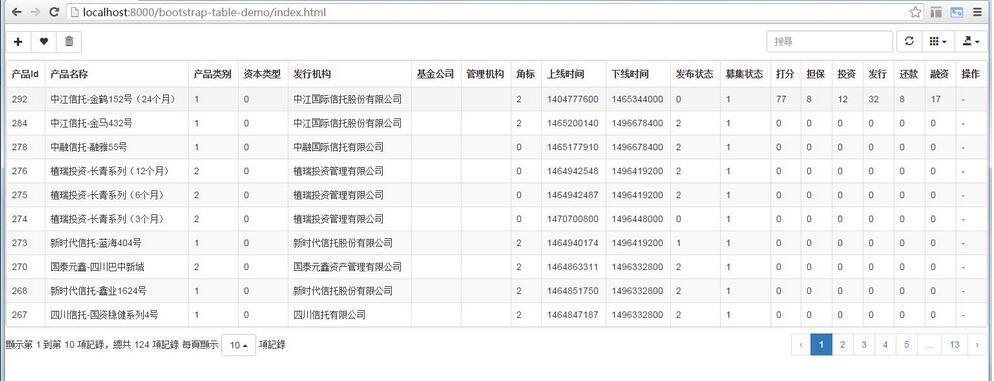Select pagination page 5
The width and height of the screenshot is (994, 381).
click(x=907, y=345)
